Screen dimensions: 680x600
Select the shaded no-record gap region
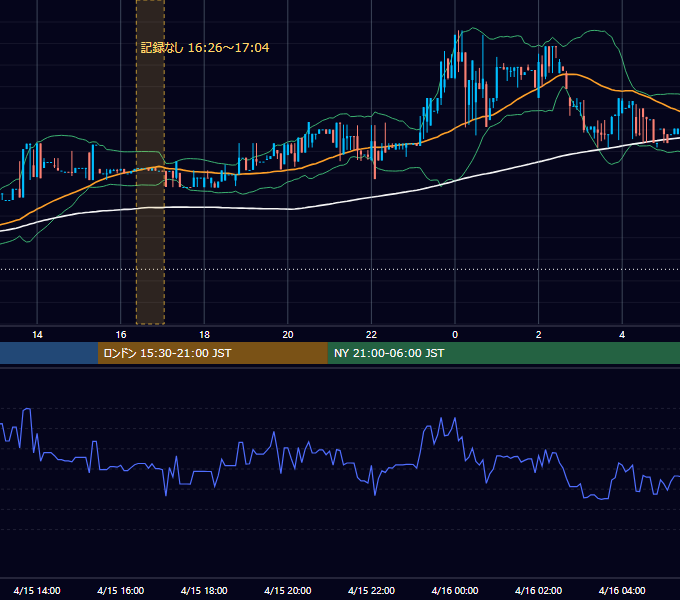(x=150, y=162)
